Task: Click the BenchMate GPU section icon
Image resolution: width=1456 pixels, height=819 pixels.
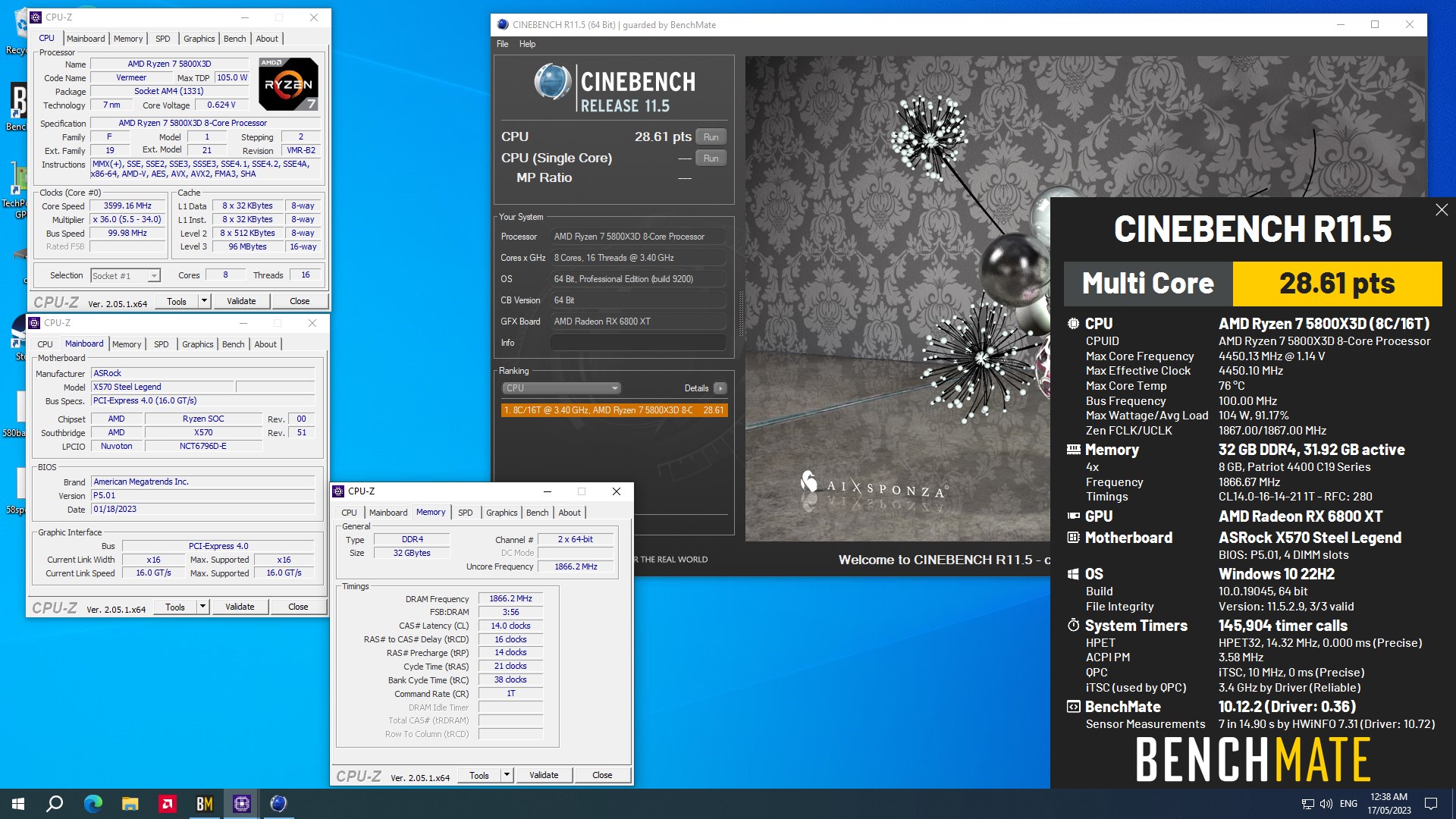Action: 1073,516
